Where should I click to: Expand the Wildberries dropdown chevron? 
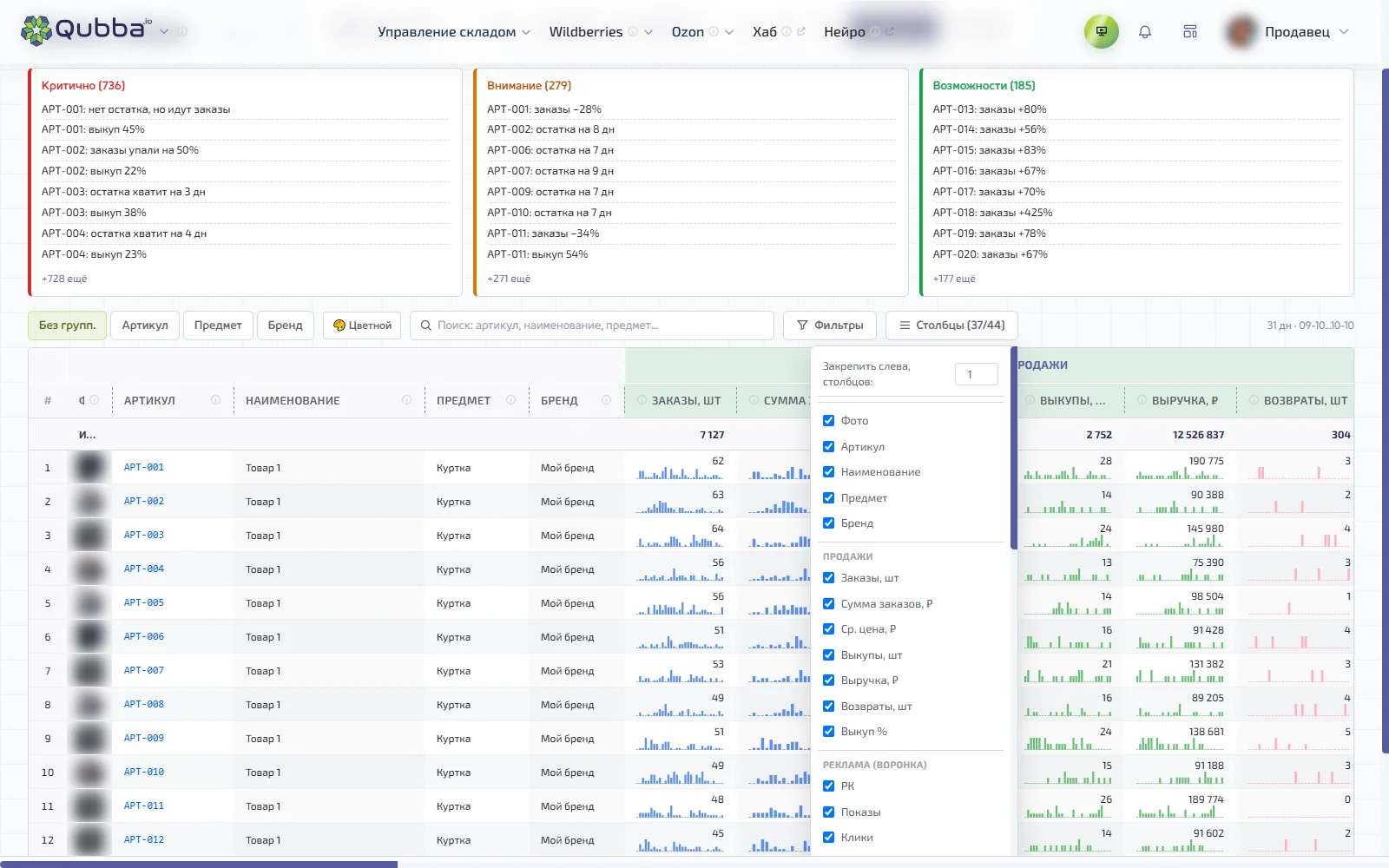coord(648,32)
